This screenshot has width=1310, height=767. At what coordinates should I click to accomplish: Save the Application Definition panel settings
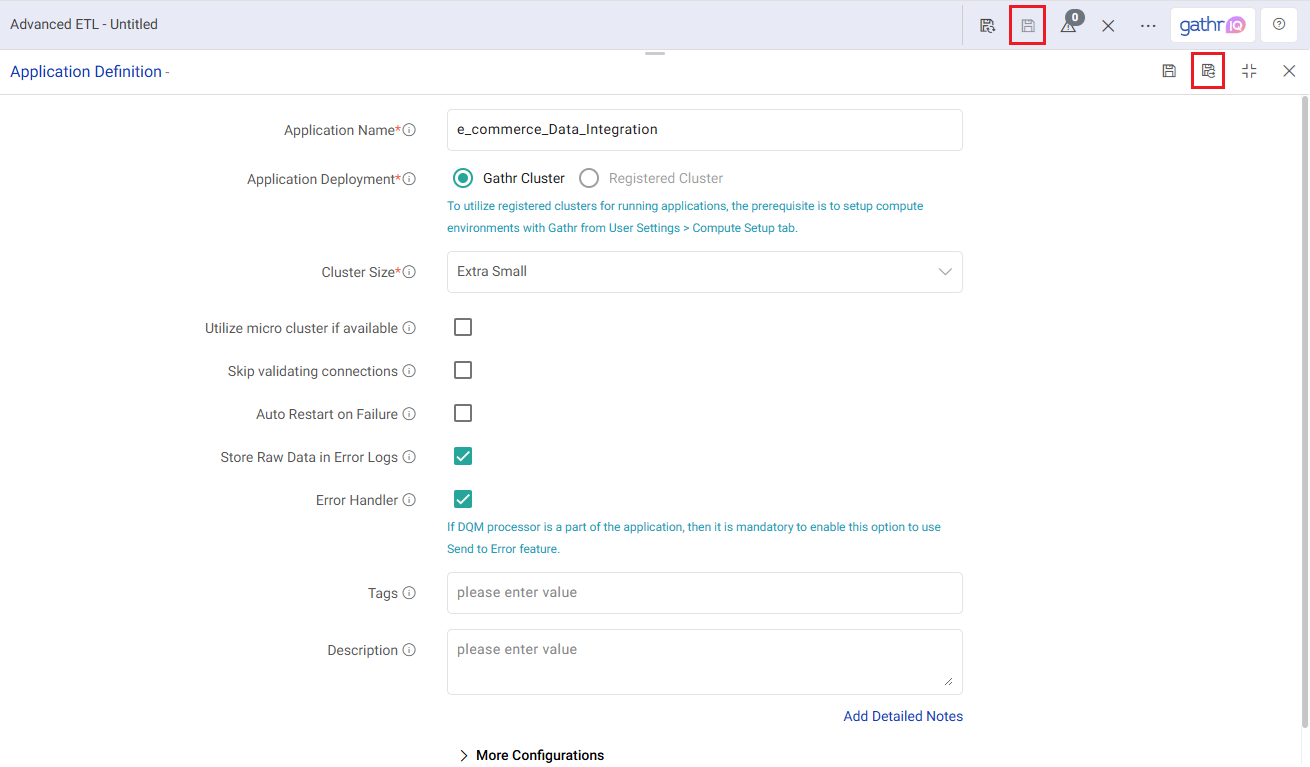(x=1169, y=70)
